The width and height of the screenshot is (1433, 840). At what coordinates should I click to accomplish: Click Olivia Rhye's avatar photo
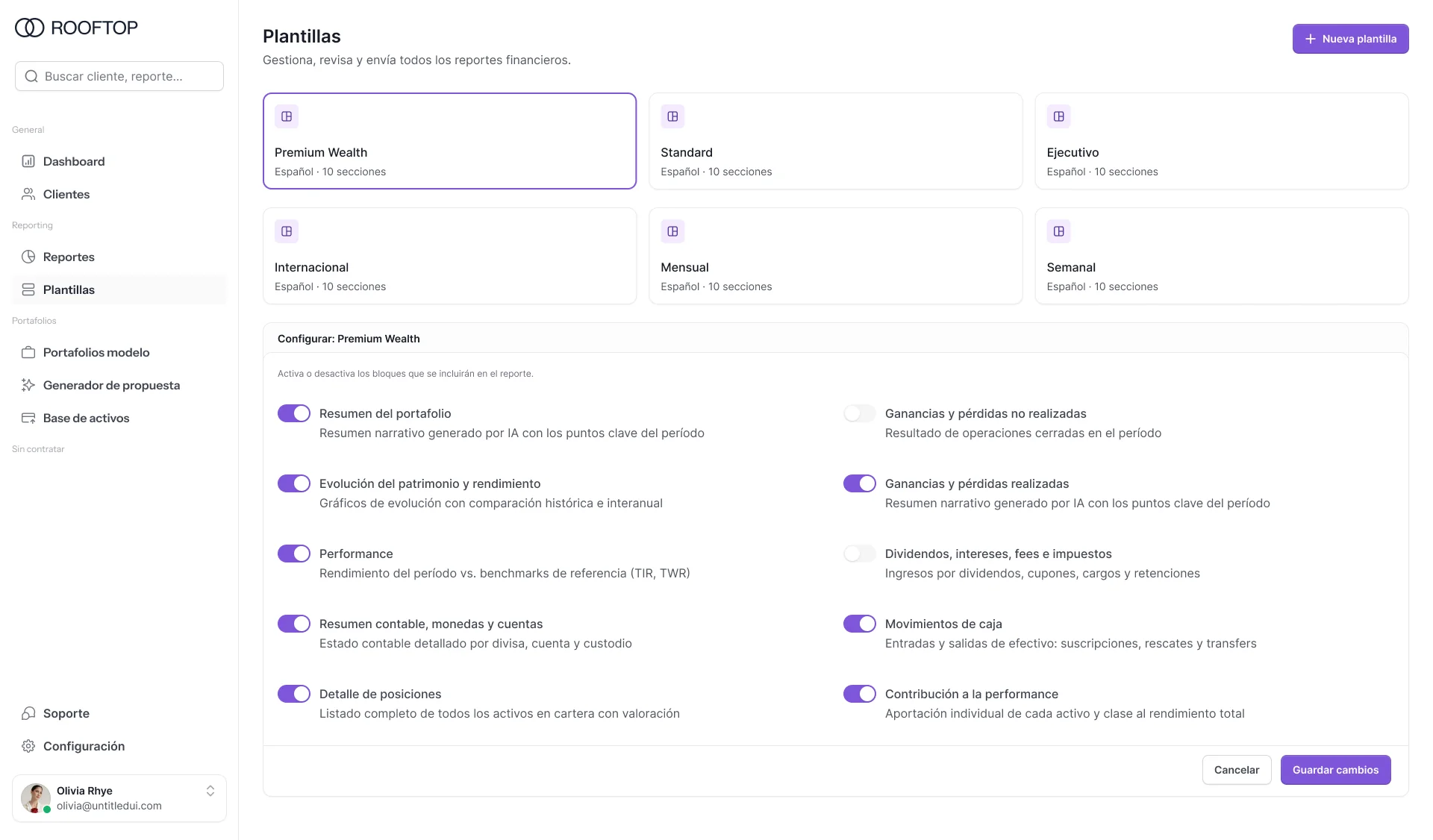click(35, 798)
